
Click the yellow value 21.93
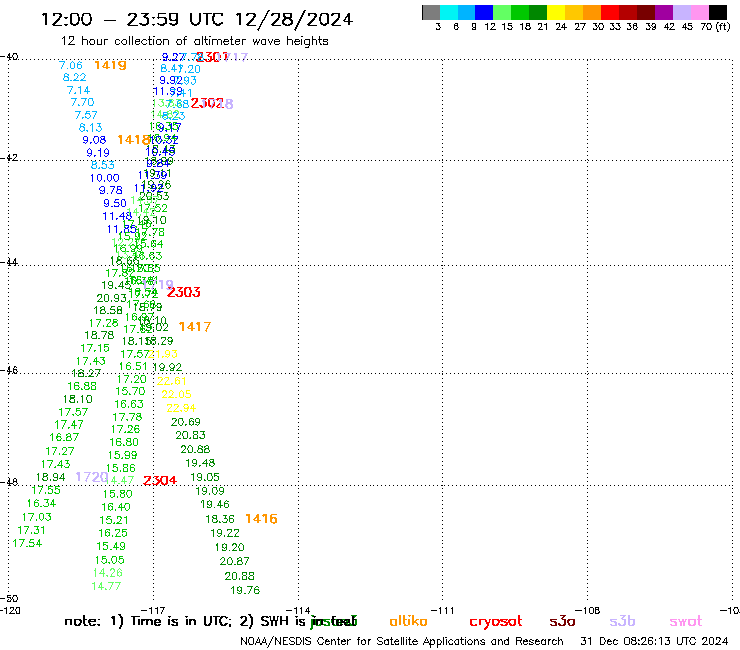pyautogui.click(x=163, y=354)
